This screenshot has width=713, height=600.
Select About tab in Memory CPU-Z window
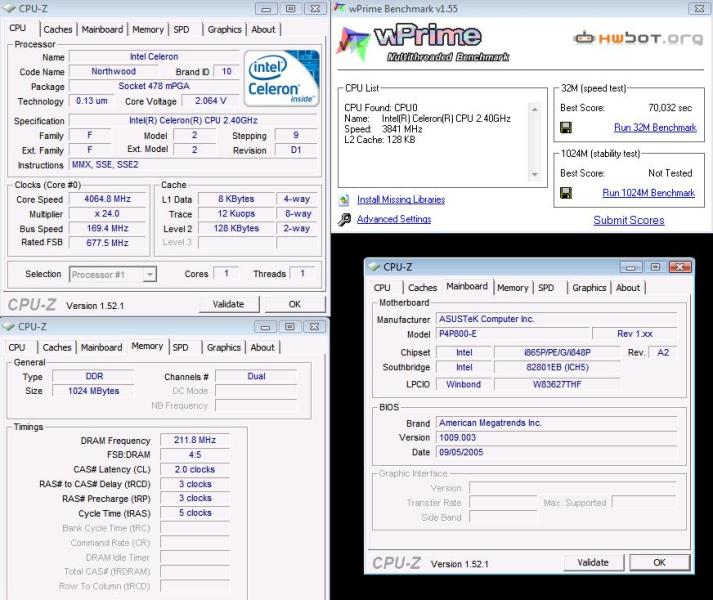click(262, 348)
